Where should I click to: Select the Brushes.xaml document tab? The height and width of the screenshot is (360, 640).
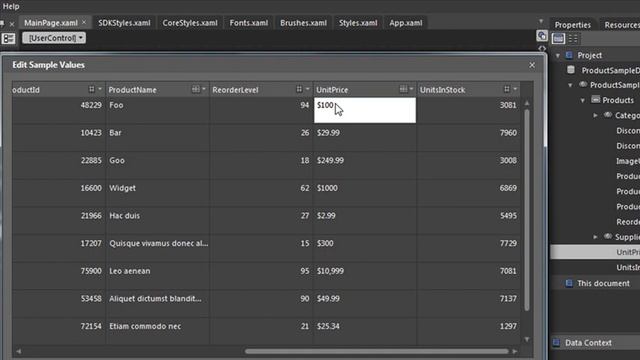pyautogui.click(x=303, y=23)
